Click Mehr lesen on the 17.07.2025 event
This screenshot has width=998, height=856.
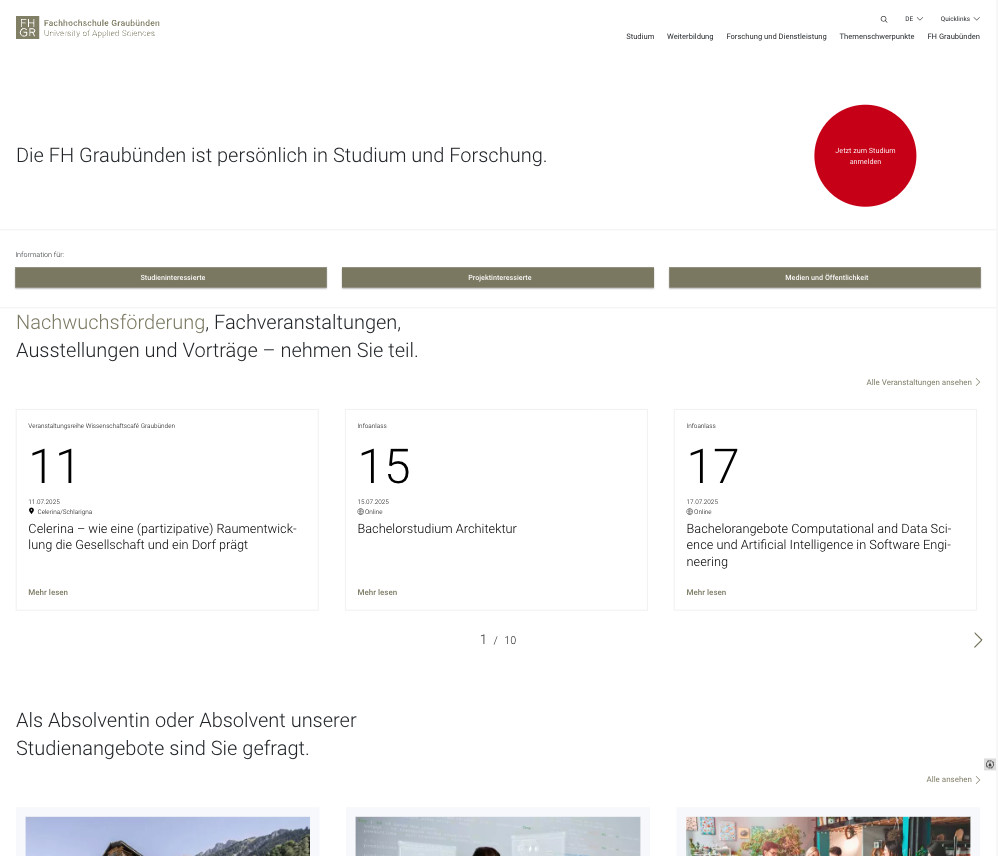click(x=706, y=593)
